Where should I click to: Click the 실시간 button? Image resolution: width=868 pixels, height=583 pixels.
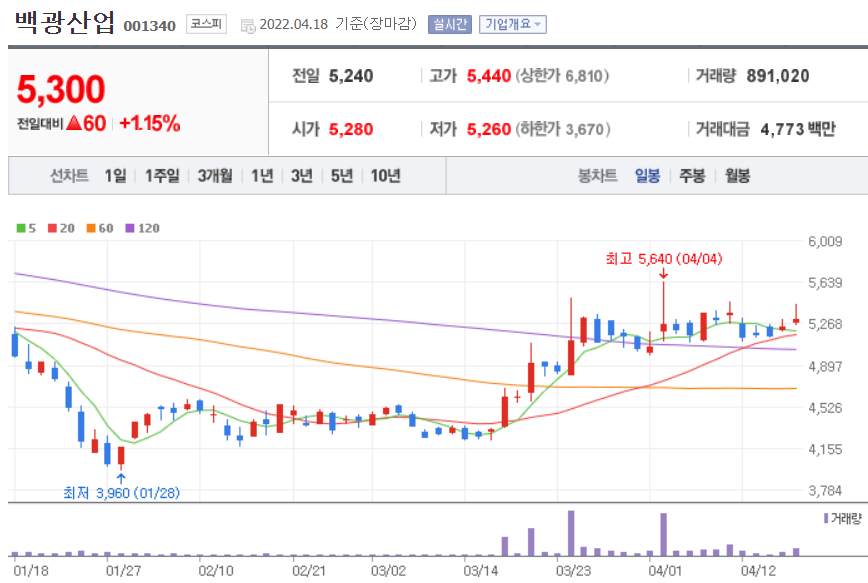click(450, 24)
